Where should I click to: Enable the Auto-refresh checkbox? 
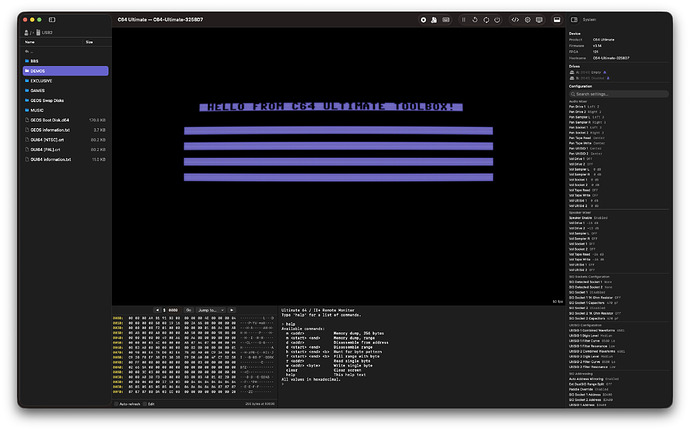(116, 404)
